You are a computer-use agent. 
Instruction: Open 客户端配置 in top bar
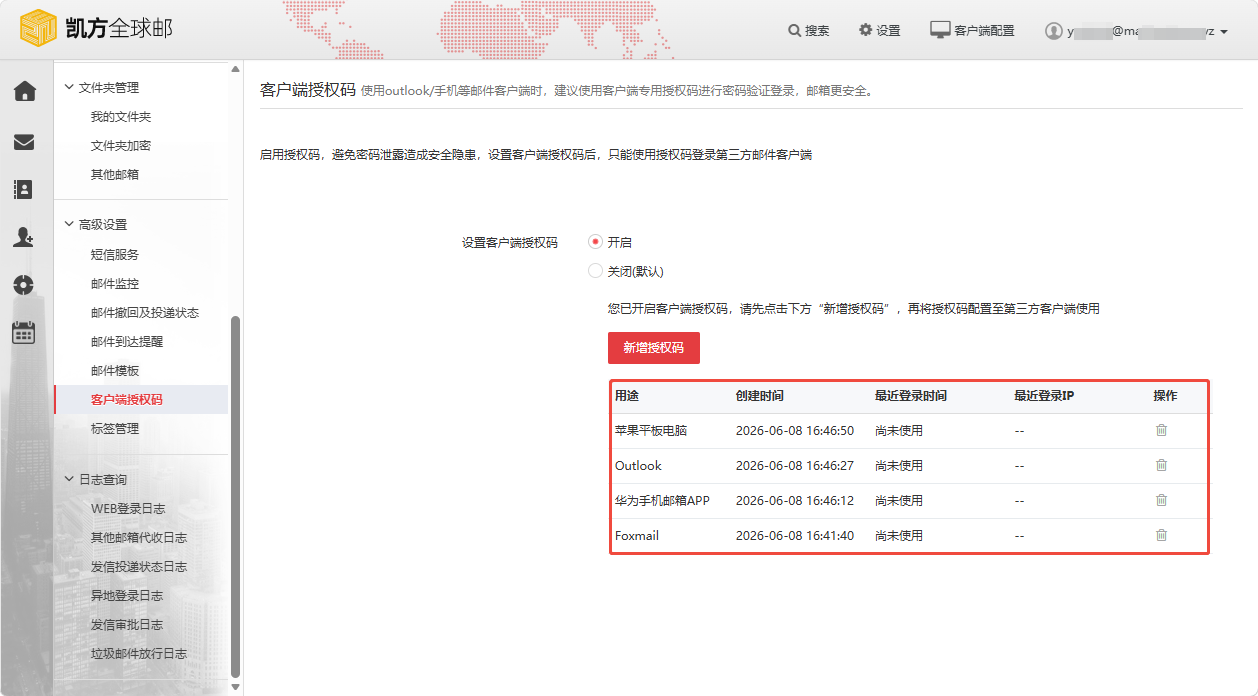(972, 31)
